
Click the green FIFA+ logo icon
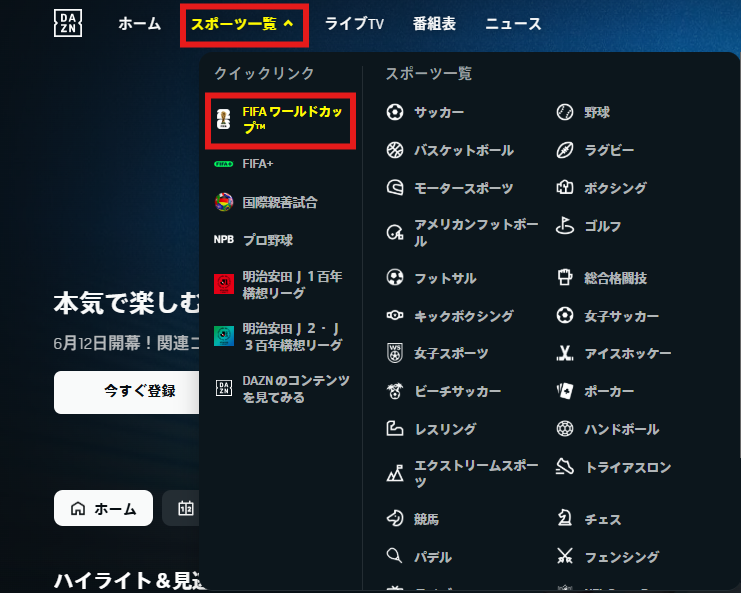pyautogui.click(x=224, y=164)
